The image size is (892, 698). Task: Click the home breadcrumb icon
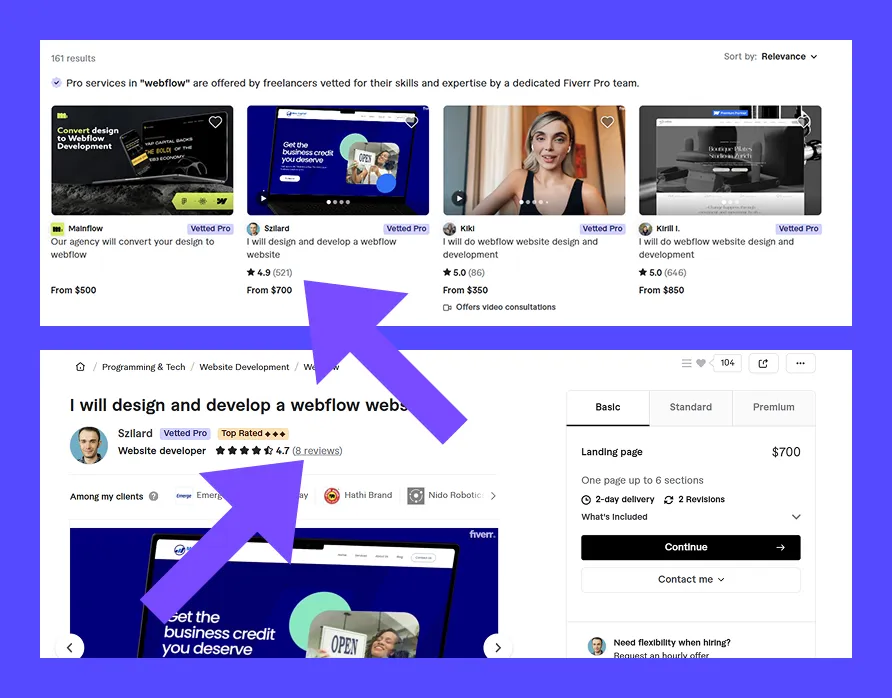80,367
